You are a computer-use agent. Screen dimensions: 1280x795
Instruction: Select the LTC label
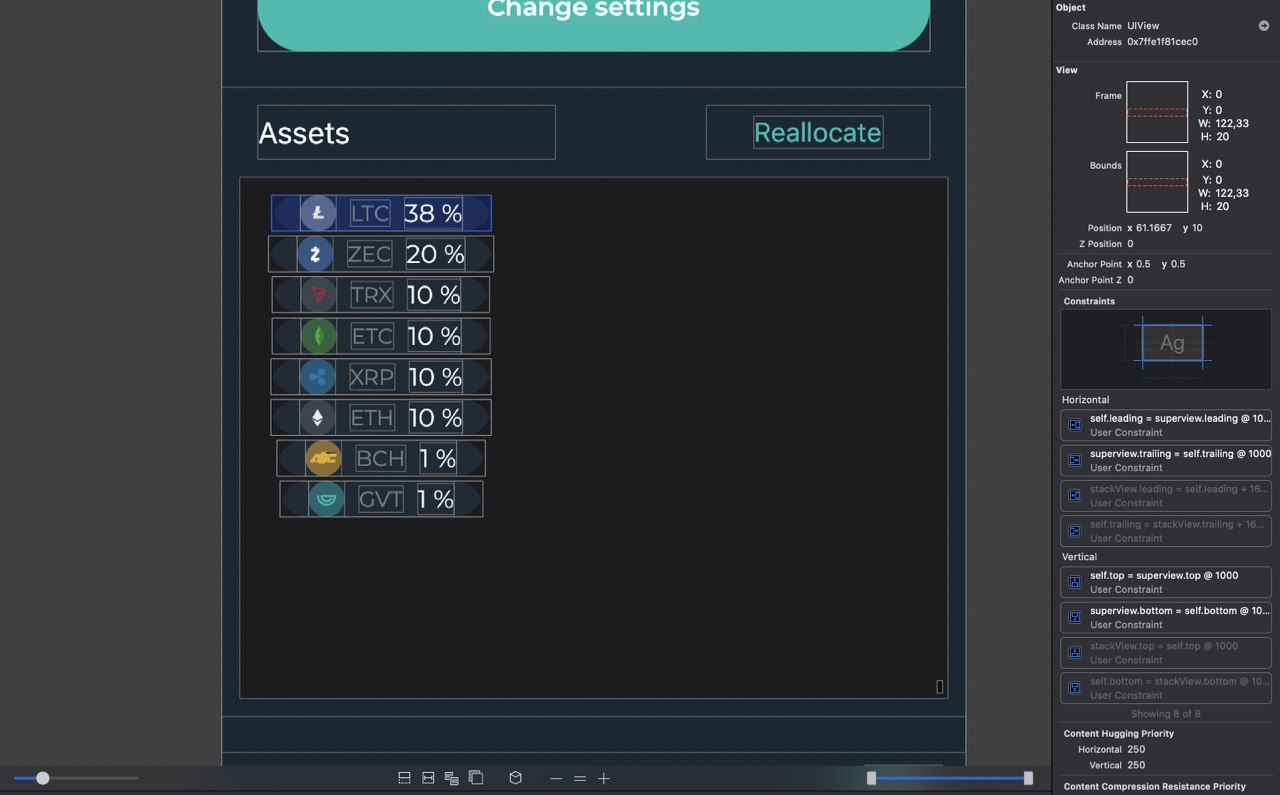[x=370, y=213]
